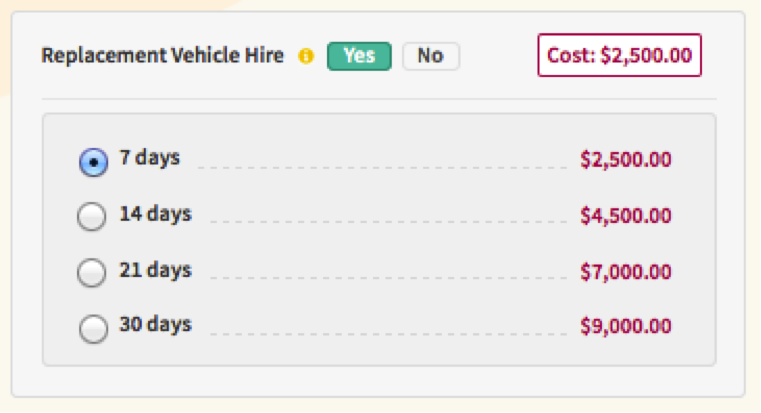The height and width of the screenshot is (413, 761).
Task: Click the Cost: $2,500.00 summary box
Action: (x=620, y=56)
